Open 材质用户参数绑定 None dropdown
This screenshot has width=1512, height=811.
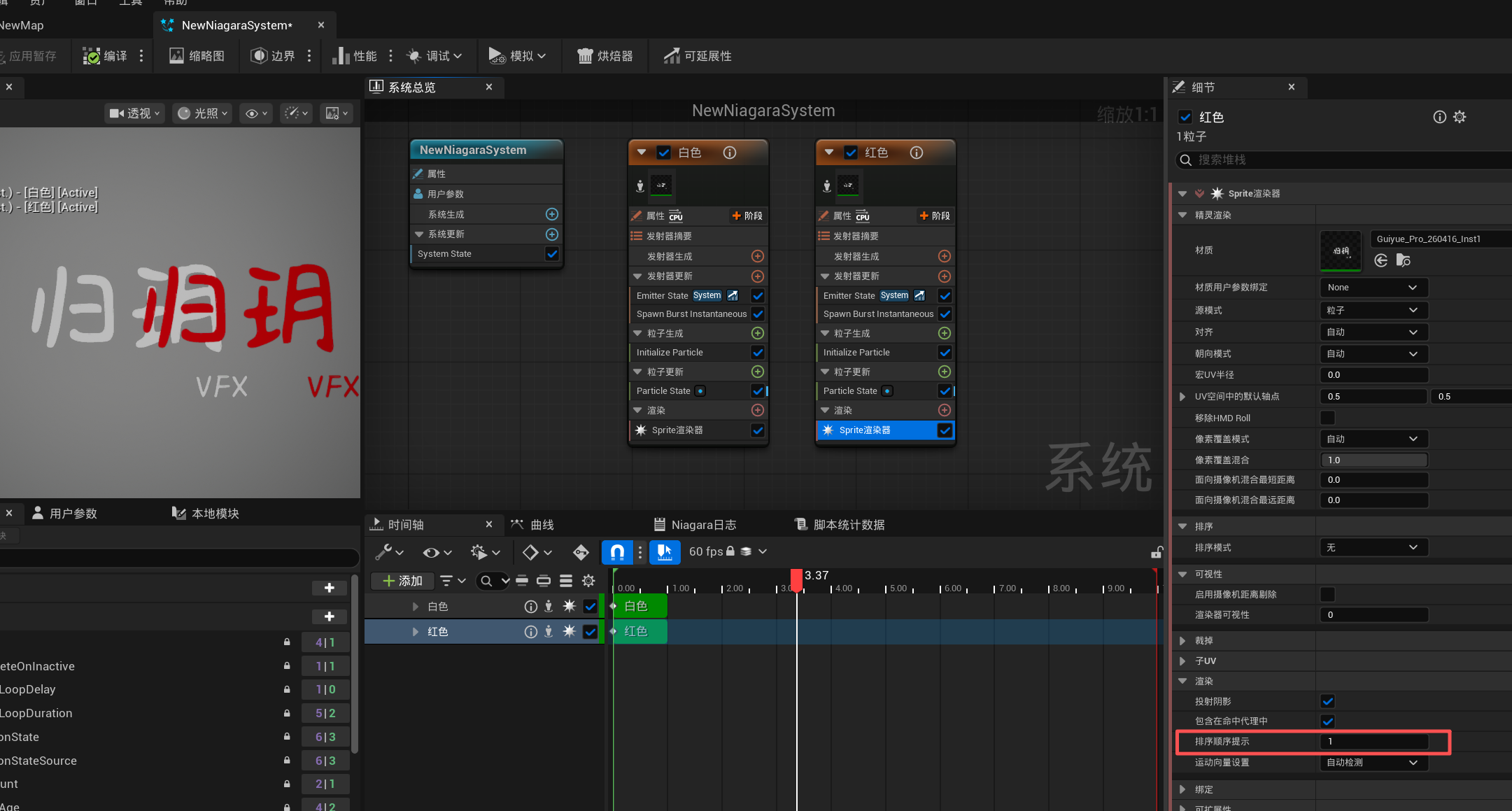(x=1373, y=288)
